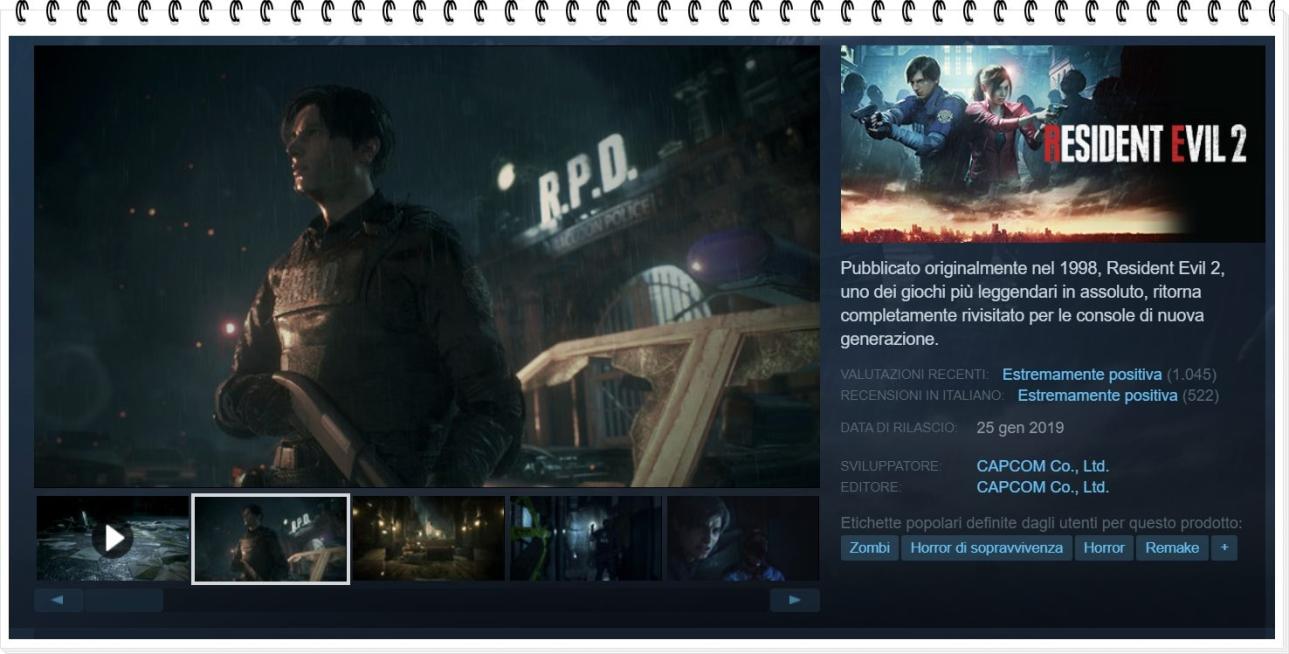Click the left arrow of the thumbnail strip
Viewport: 1289px width, 654px height.
[58, 600]
